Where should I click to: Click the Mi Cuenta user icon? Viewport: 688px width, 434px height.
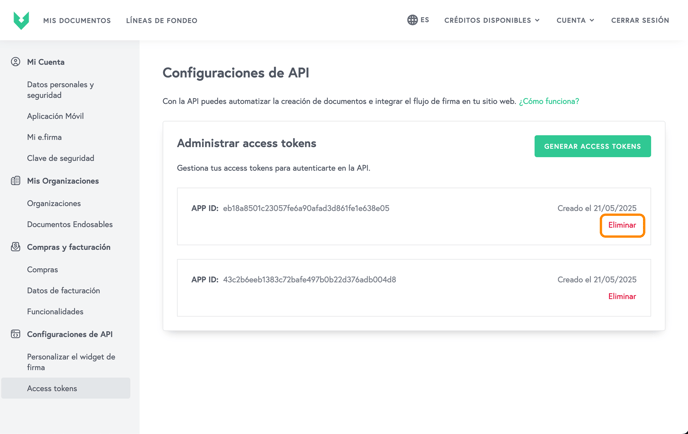[x=15, y=62]
